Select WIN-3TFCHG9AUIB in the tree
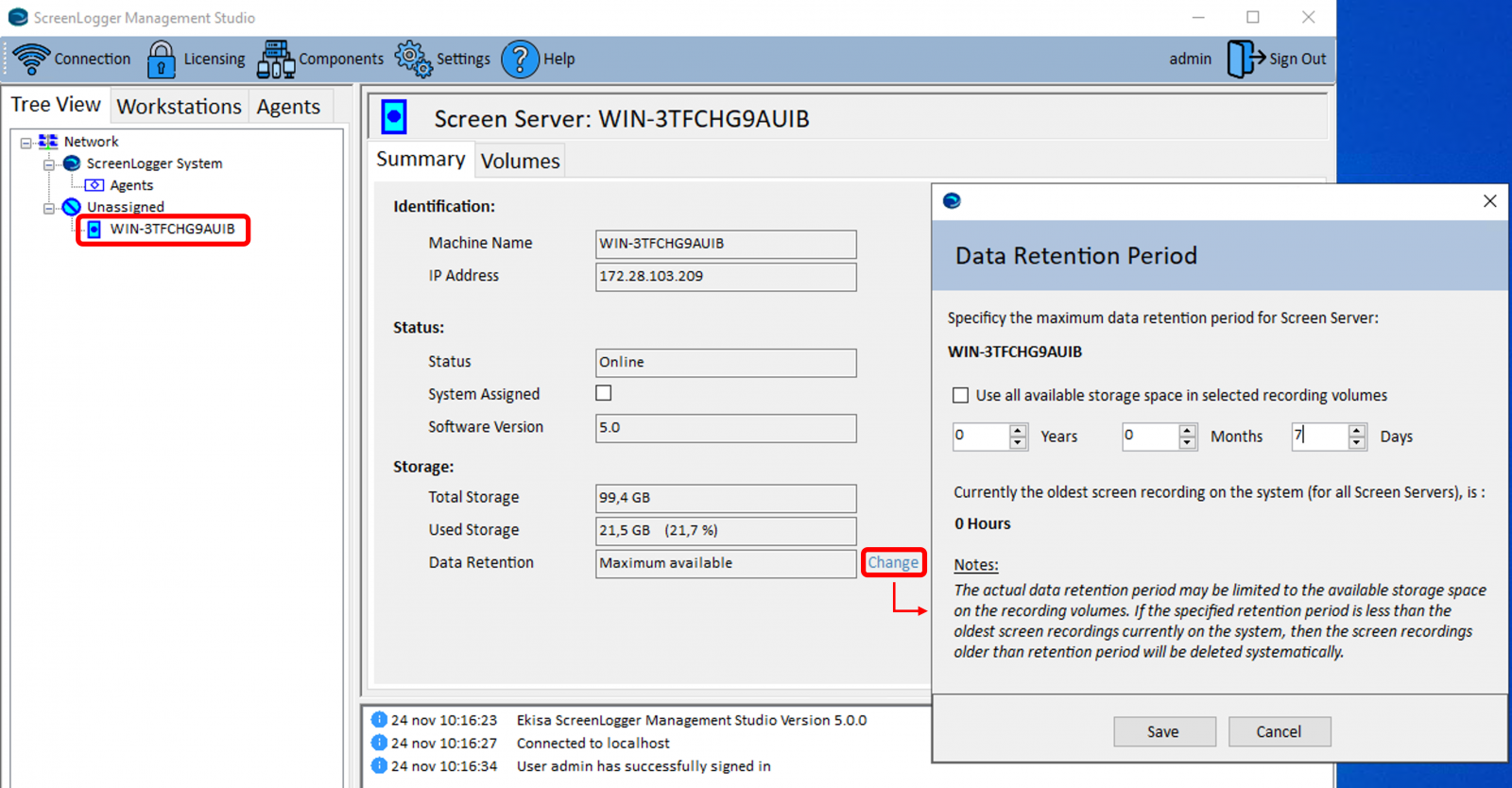The image size is (1512, 788). click(x=172, y=229)
